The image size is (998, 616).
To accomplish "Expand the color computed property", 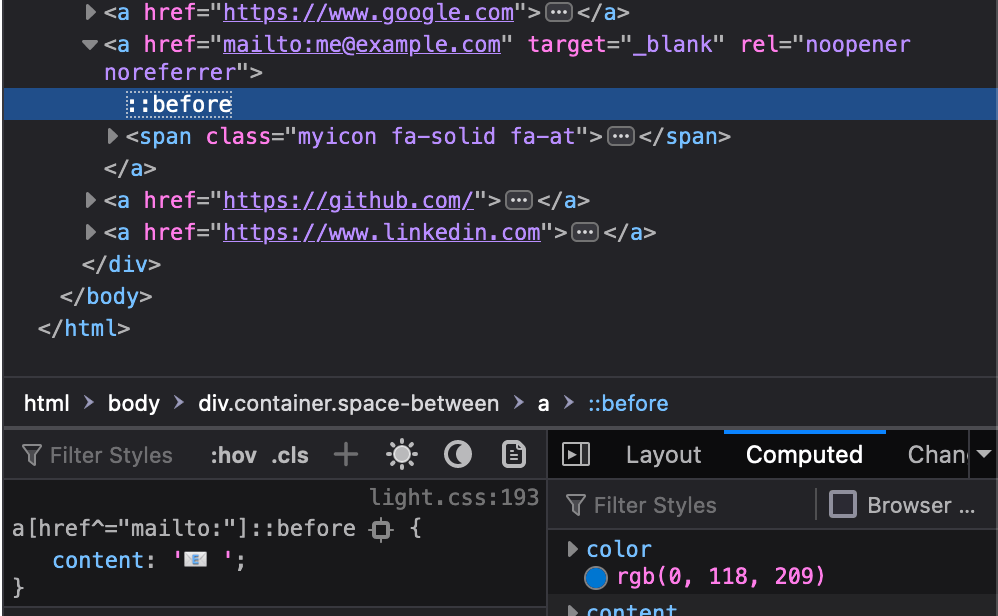I will coord(572,549).
